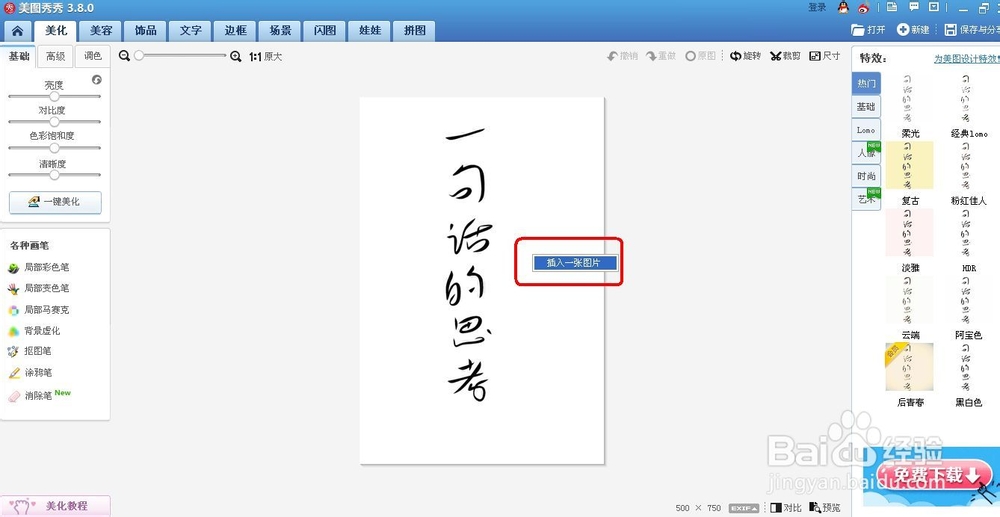Click the reset adjustments icon

pyautogui.click(x=97, y=80)
